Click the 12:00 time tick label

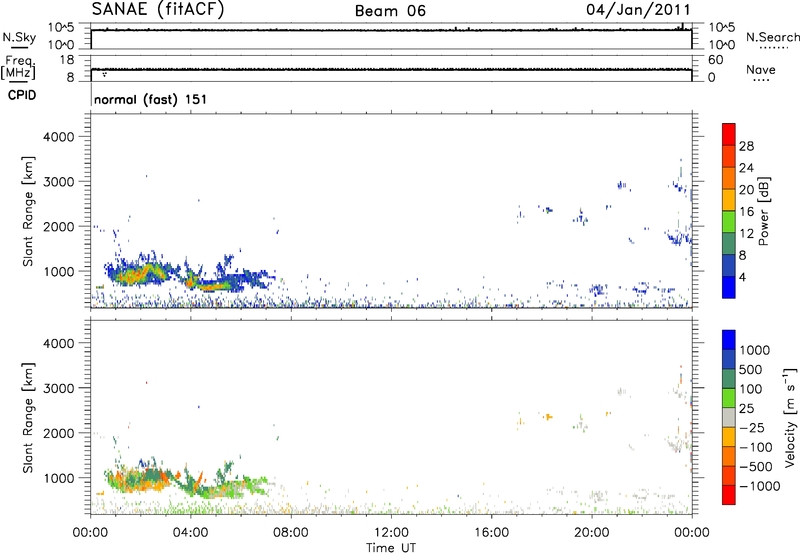click(x=391, y=533)
